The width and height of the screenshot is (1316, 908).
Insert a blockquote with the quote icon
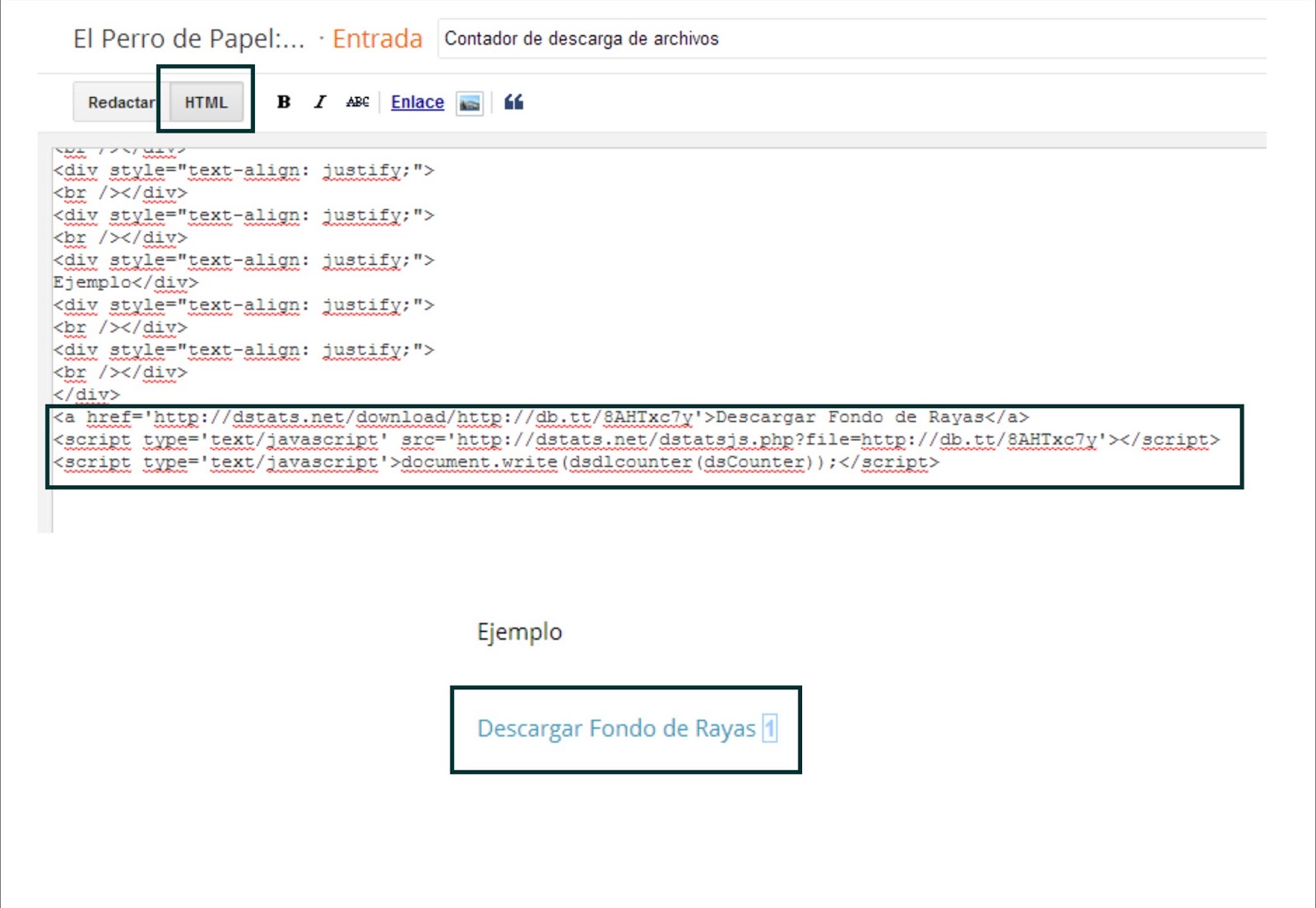[514, 102]
